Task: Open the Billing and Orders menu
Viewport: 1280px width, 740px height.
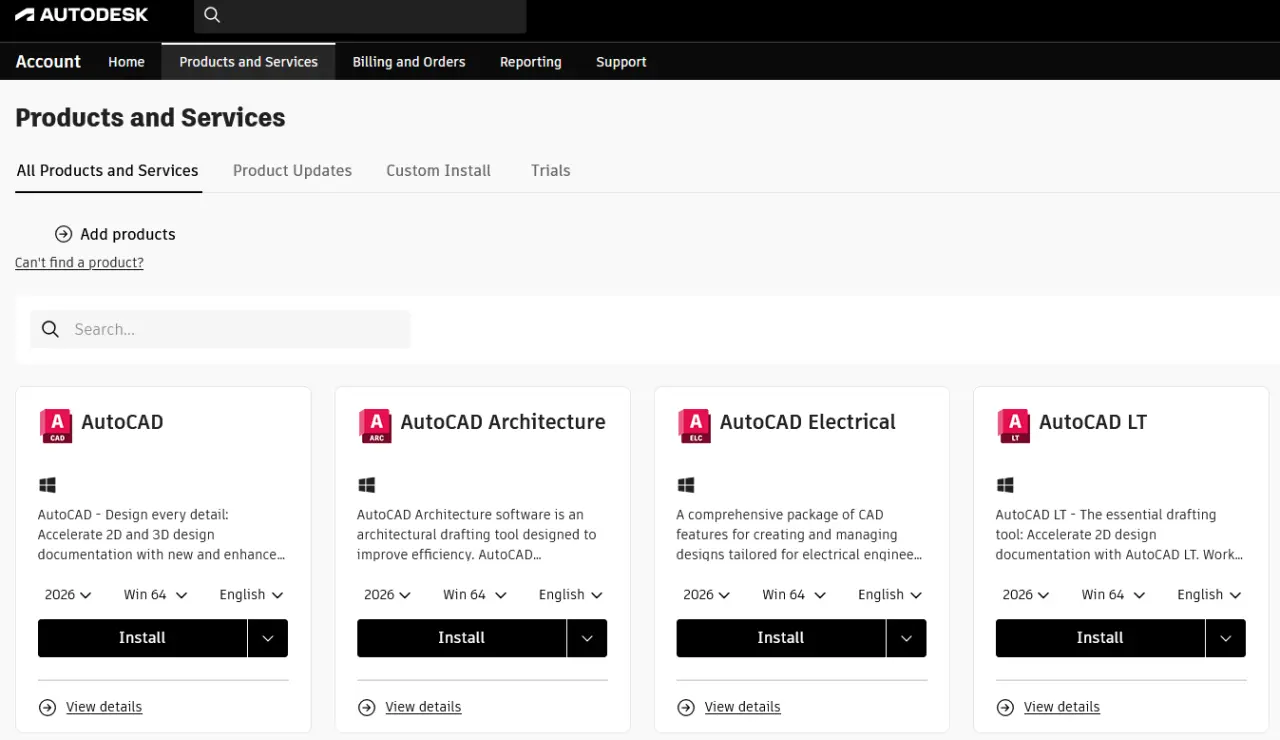Action: click(x=409, y=62)
